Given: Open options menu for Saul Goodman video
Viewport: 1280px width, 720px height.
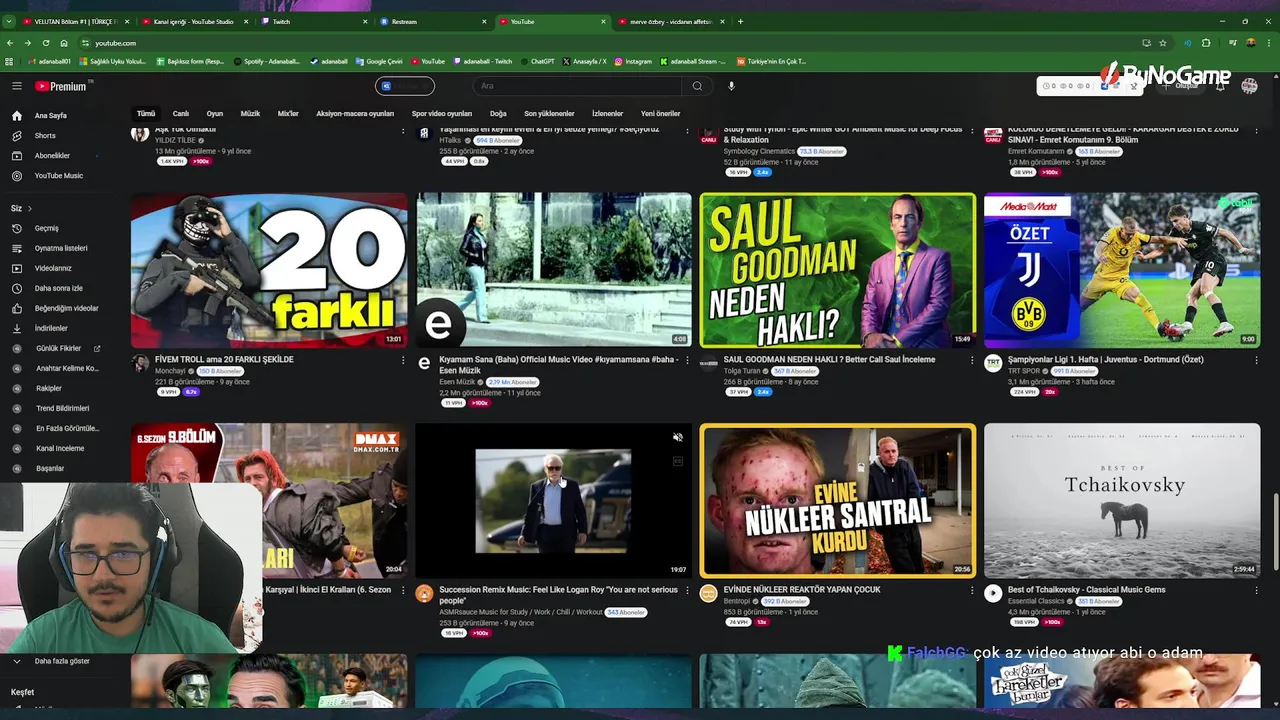Looking at the screenshot, I should click(x=971, y=360).
